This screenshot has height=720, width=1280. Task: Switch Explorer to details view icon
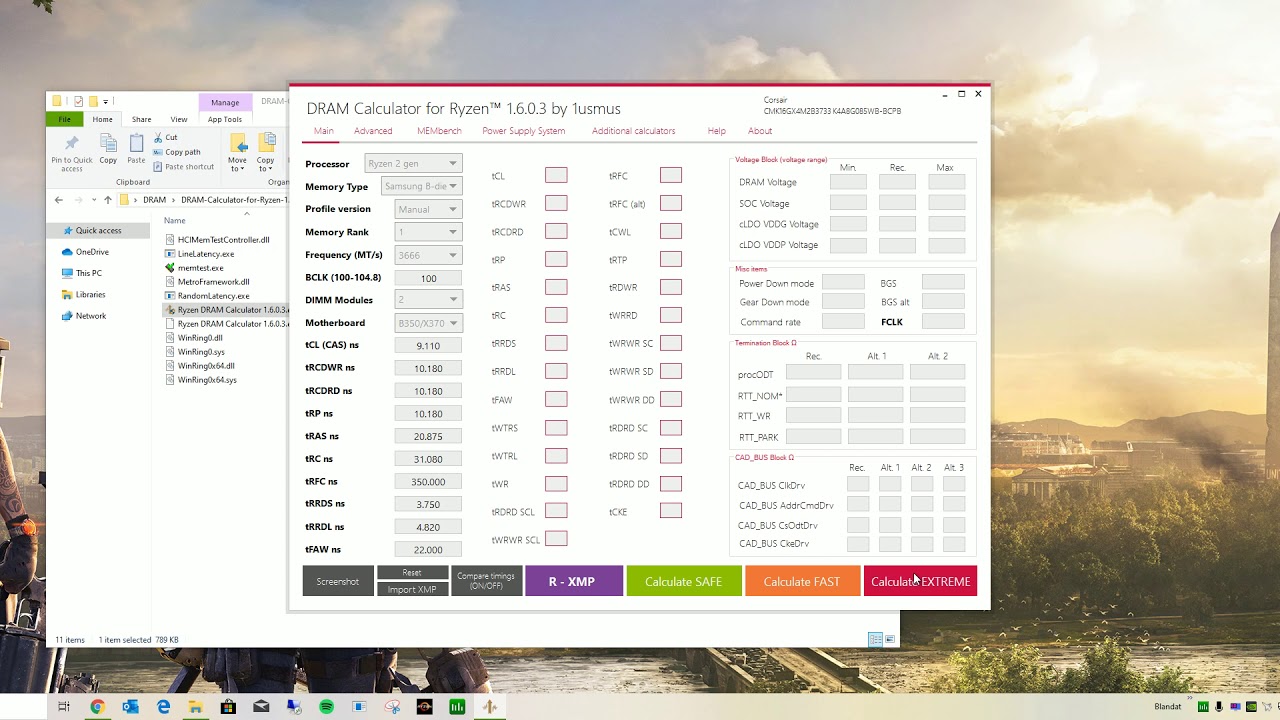[875, 640]
